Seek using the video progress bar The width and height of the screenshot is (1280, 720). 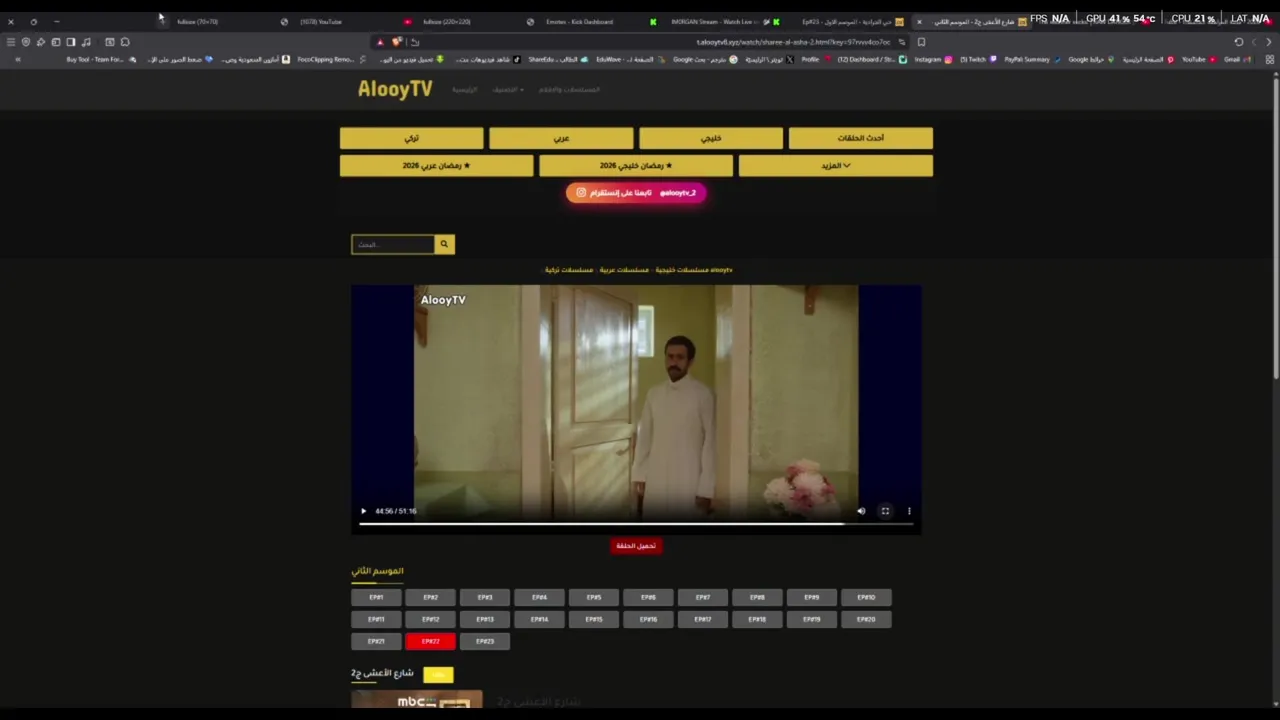(636, 523)
